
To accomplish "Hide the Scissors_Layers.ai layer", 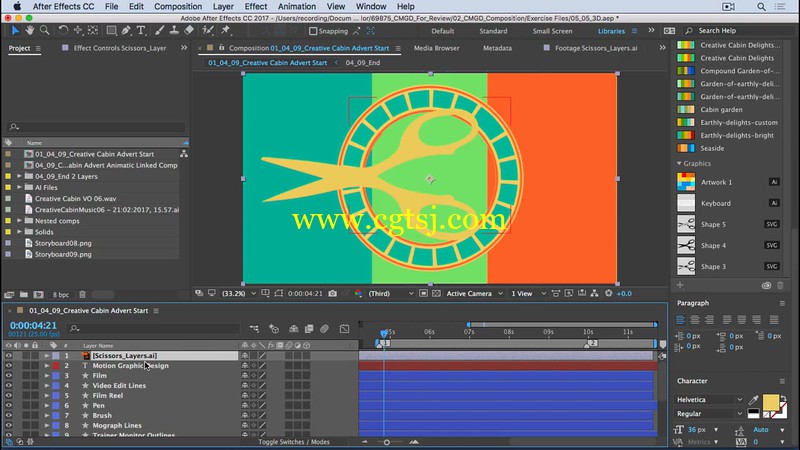I will pyautogui.click(x=9, y=356).
